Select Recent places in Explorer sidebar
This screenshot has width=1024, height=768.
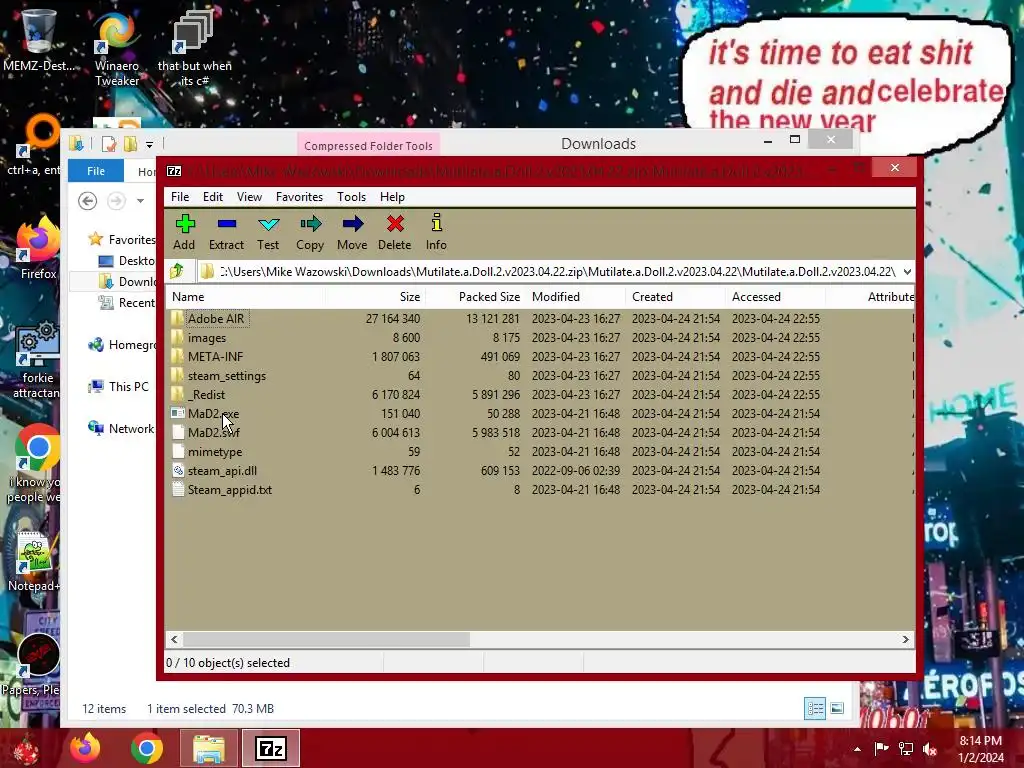136,302
